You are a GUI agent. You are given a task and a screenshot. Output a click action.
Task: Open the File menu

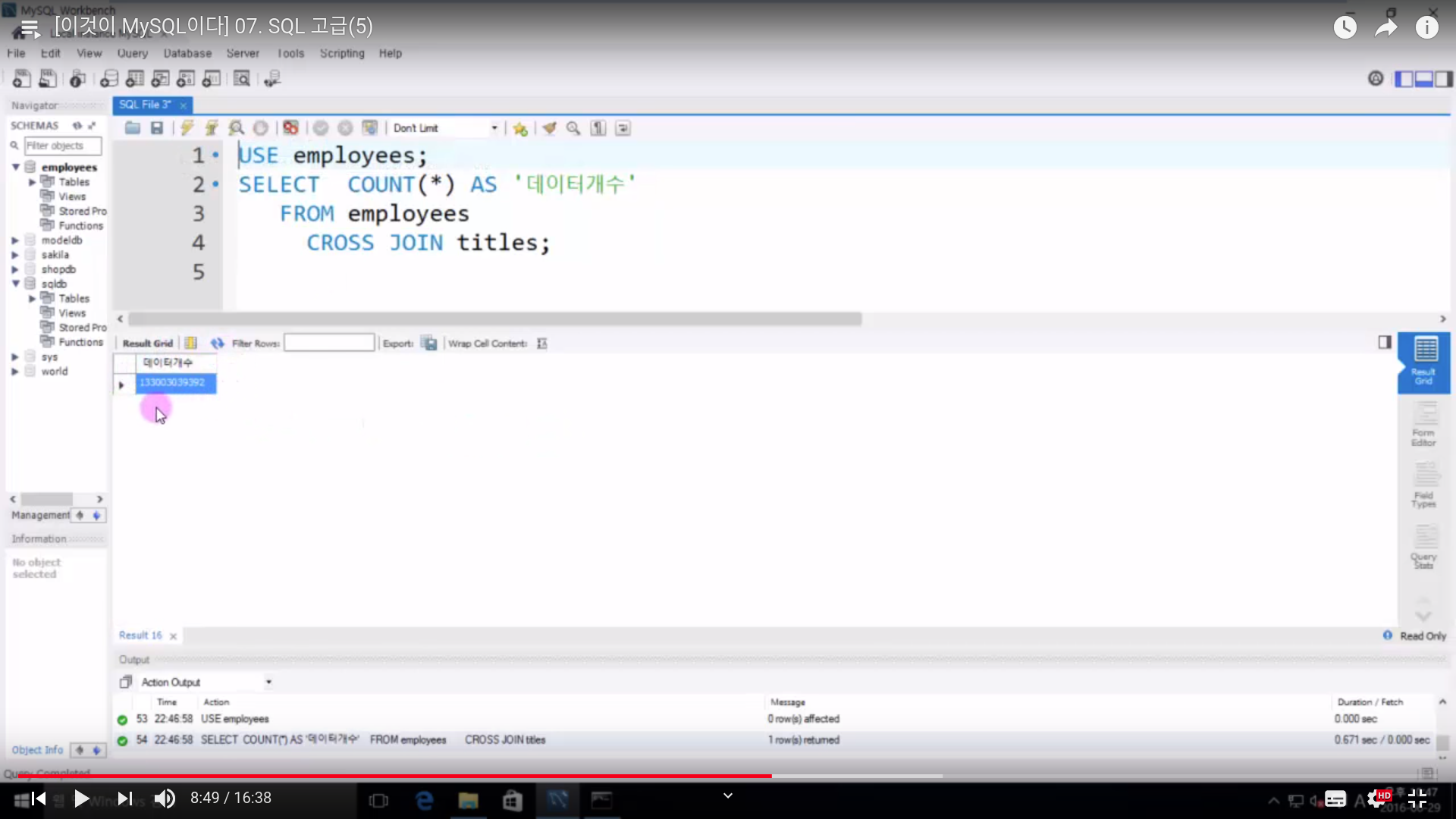[16, 53]
